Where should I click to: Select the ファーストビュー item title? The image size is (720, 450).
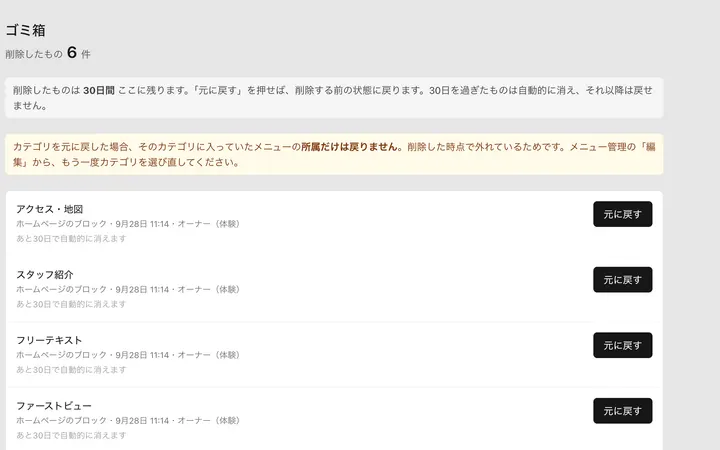[x=54, y=406]
